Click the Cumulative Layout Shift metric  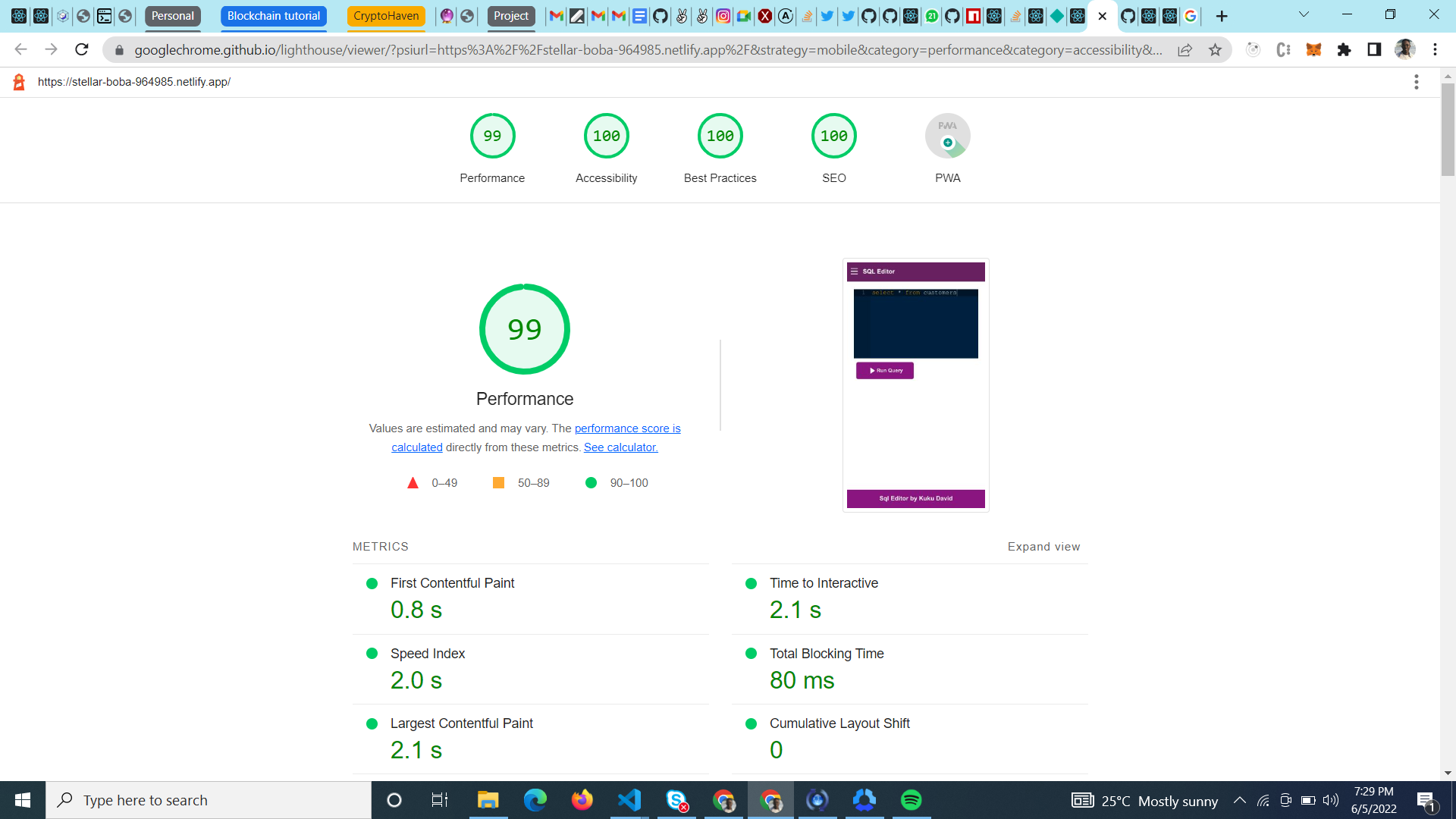point(910,739)
